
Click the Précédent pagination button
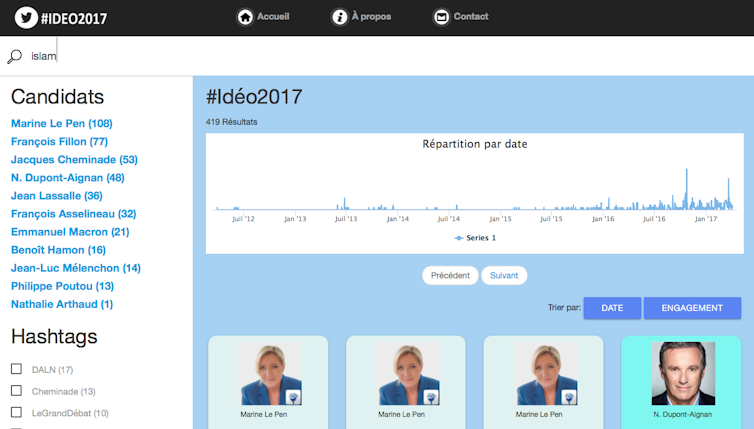(450, 276)
